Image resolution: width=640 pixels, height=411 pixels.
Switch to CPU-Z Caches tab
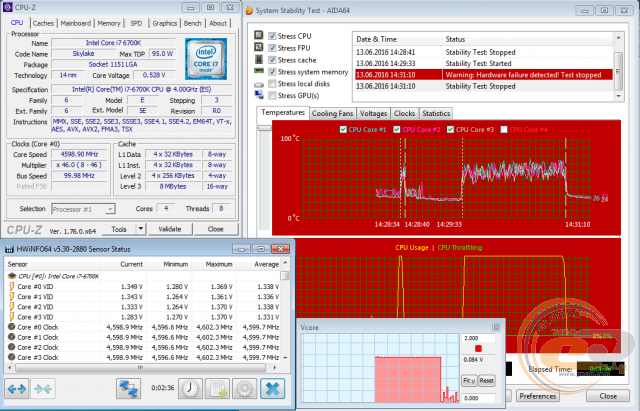tap(43, 23)
